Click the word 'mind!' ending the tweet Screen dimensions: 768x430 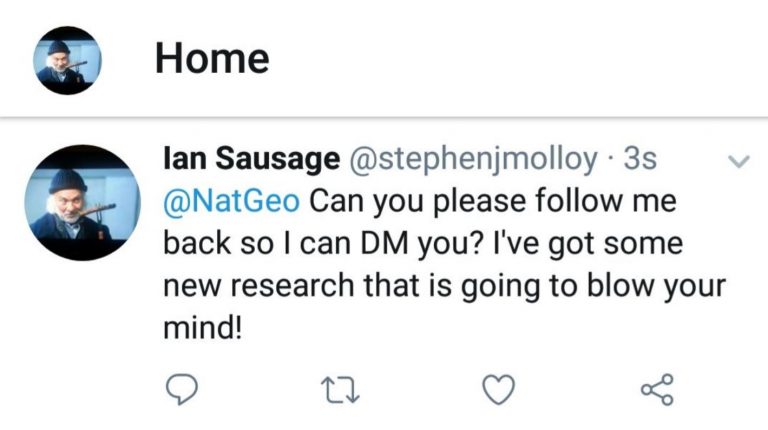point(201,327)
